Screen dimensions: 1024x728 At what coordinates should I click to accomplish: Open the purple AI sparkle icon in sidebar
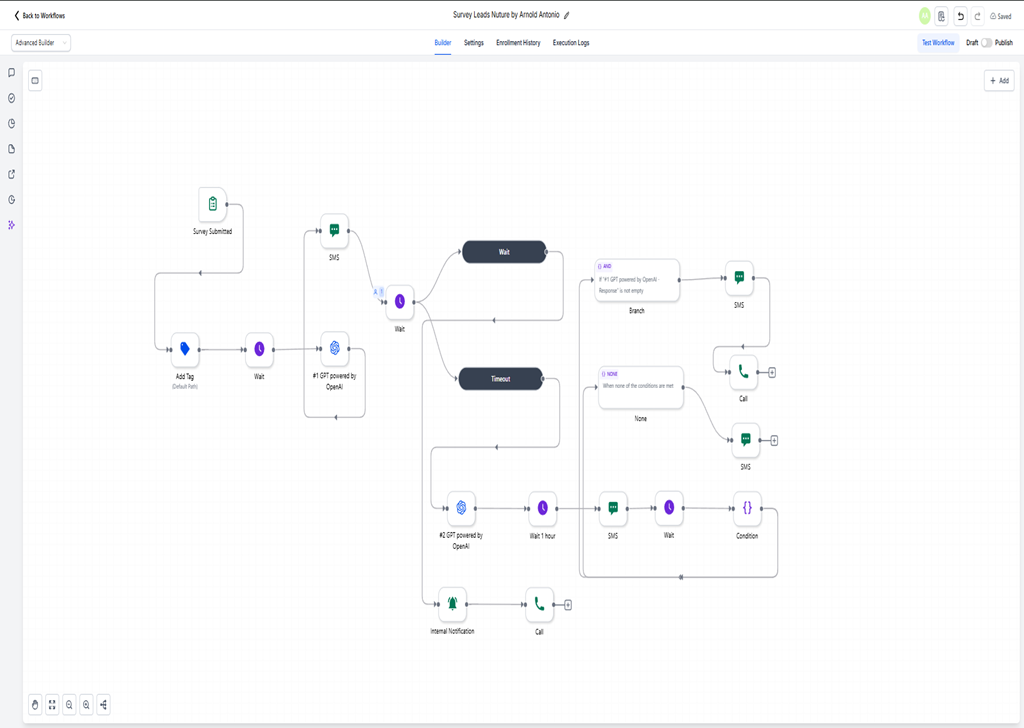coord(11,225)
